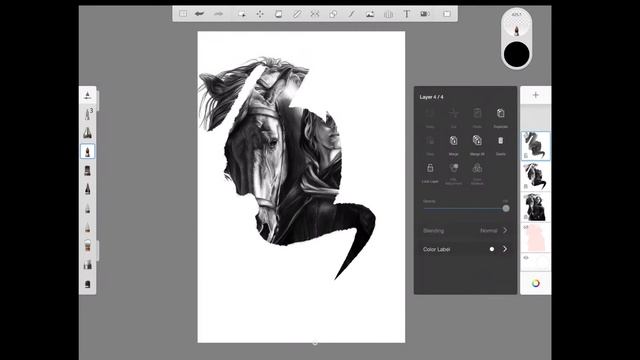640x360 pixels.
Task: Duplicate the current layer
Action: pyautogui.click(x=500, y=118)
